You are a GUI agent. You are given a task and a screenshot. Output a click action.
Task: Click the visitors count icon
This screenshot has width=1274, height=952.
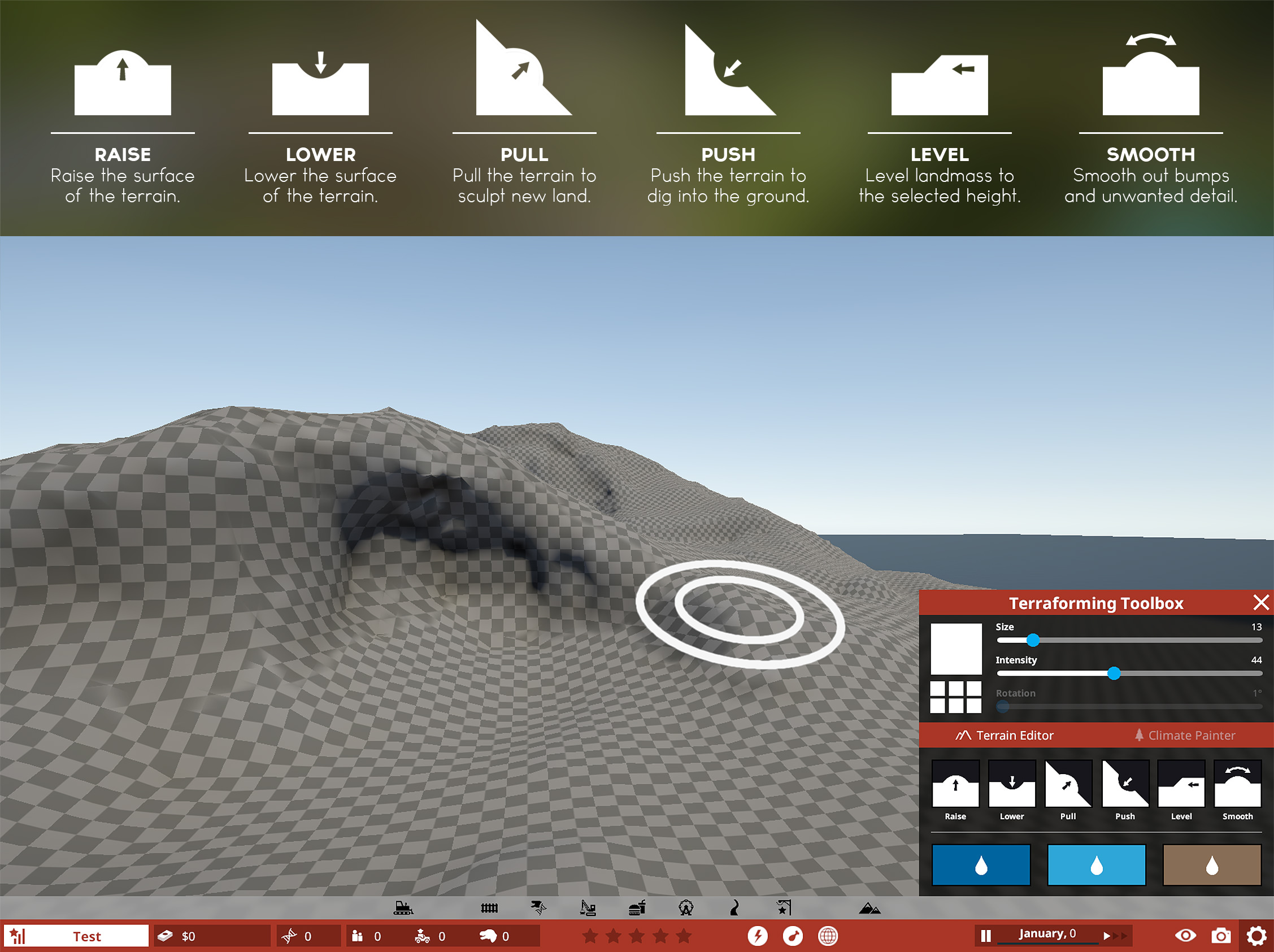click(357, 936)
